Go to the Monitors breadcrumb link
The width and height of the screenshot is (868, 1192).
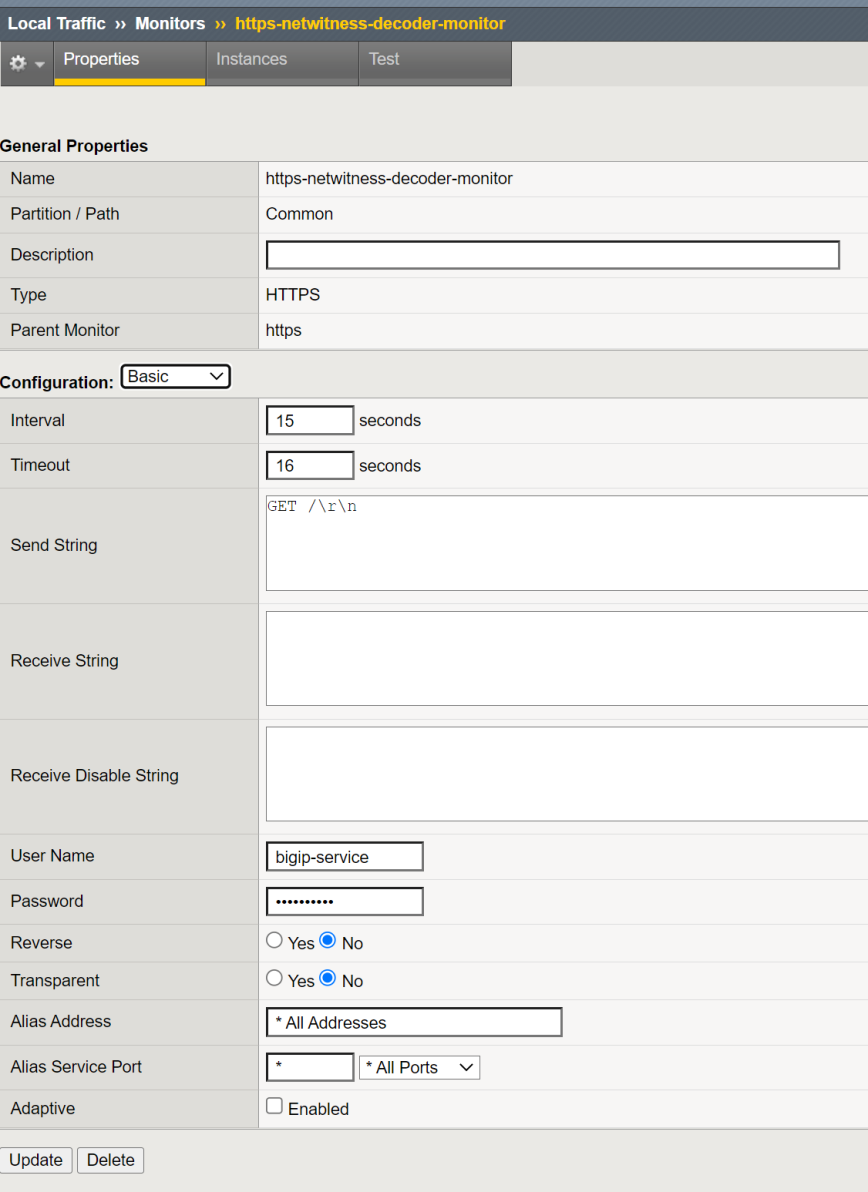[x=170, y=23]
